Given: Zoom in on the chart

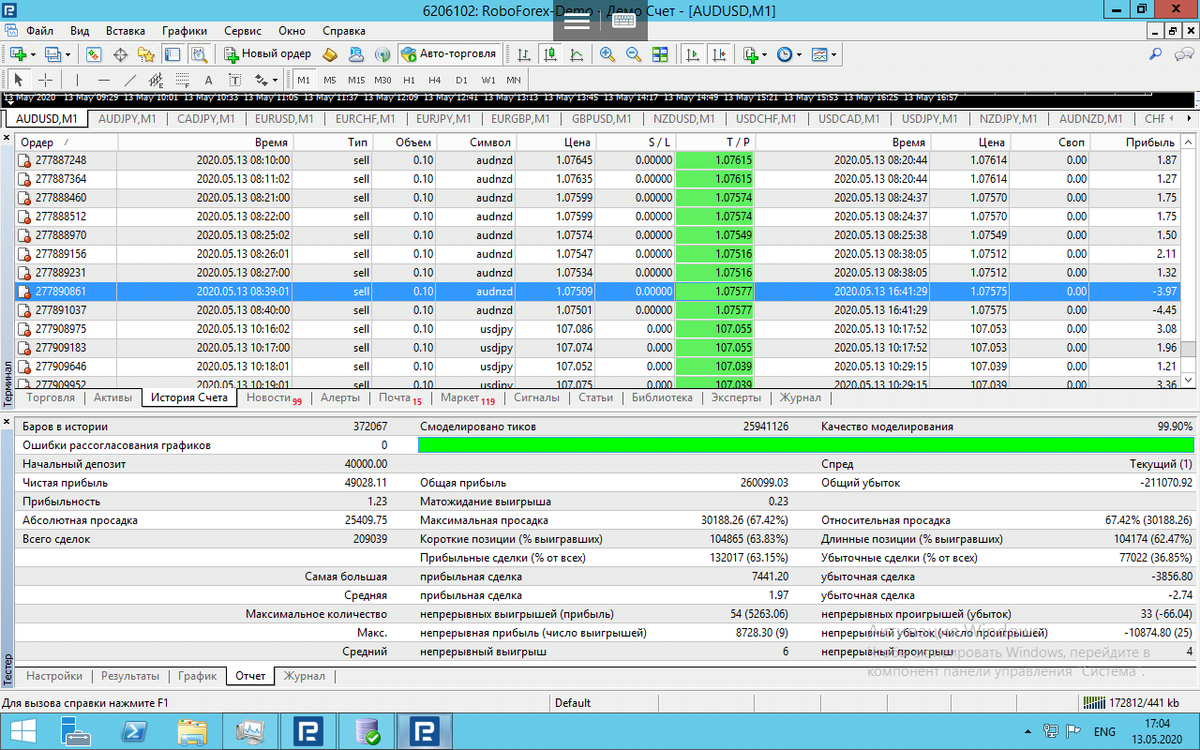Looking at the screenshot, I should (x=607, y=54).
